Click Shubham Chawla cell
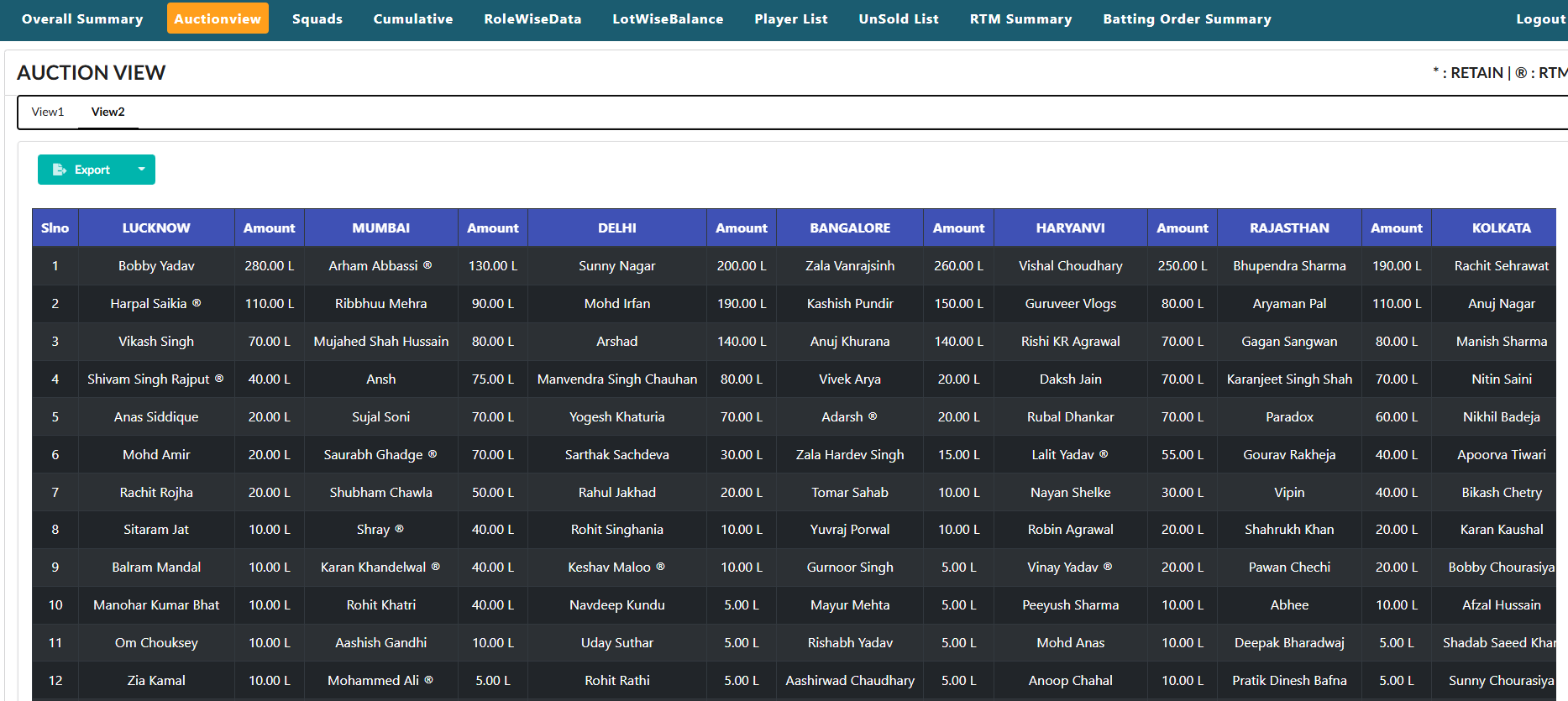 pos(381,492)
